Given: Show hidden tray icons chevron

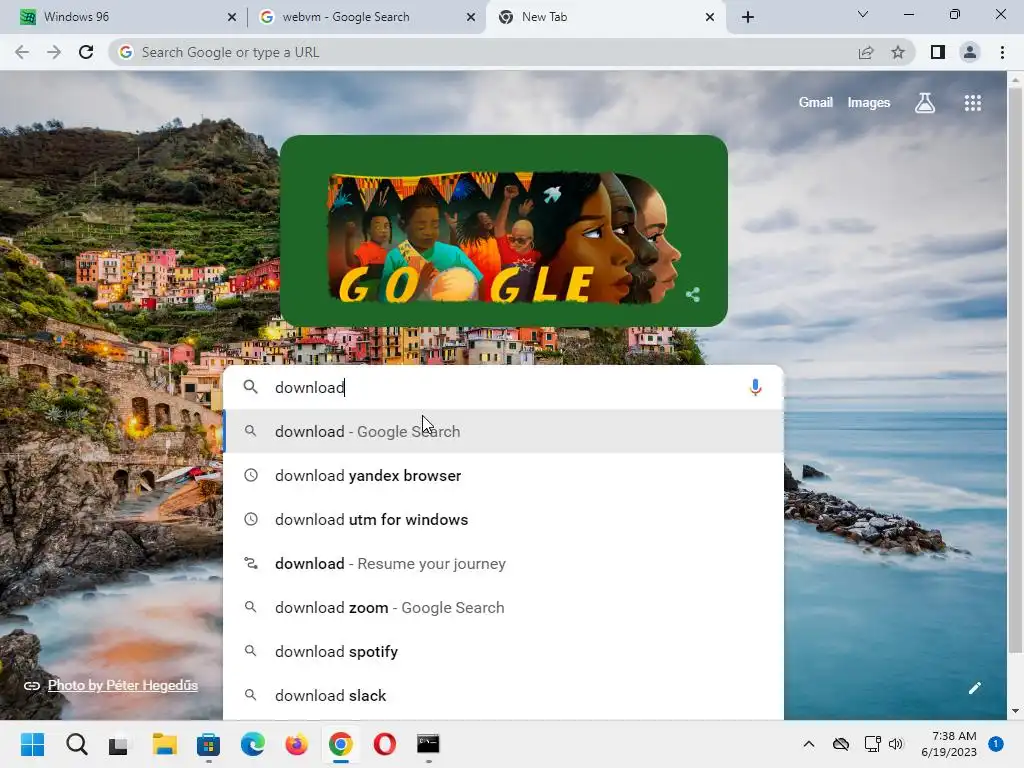Looking at the screenshot, I should pos(808,744).
